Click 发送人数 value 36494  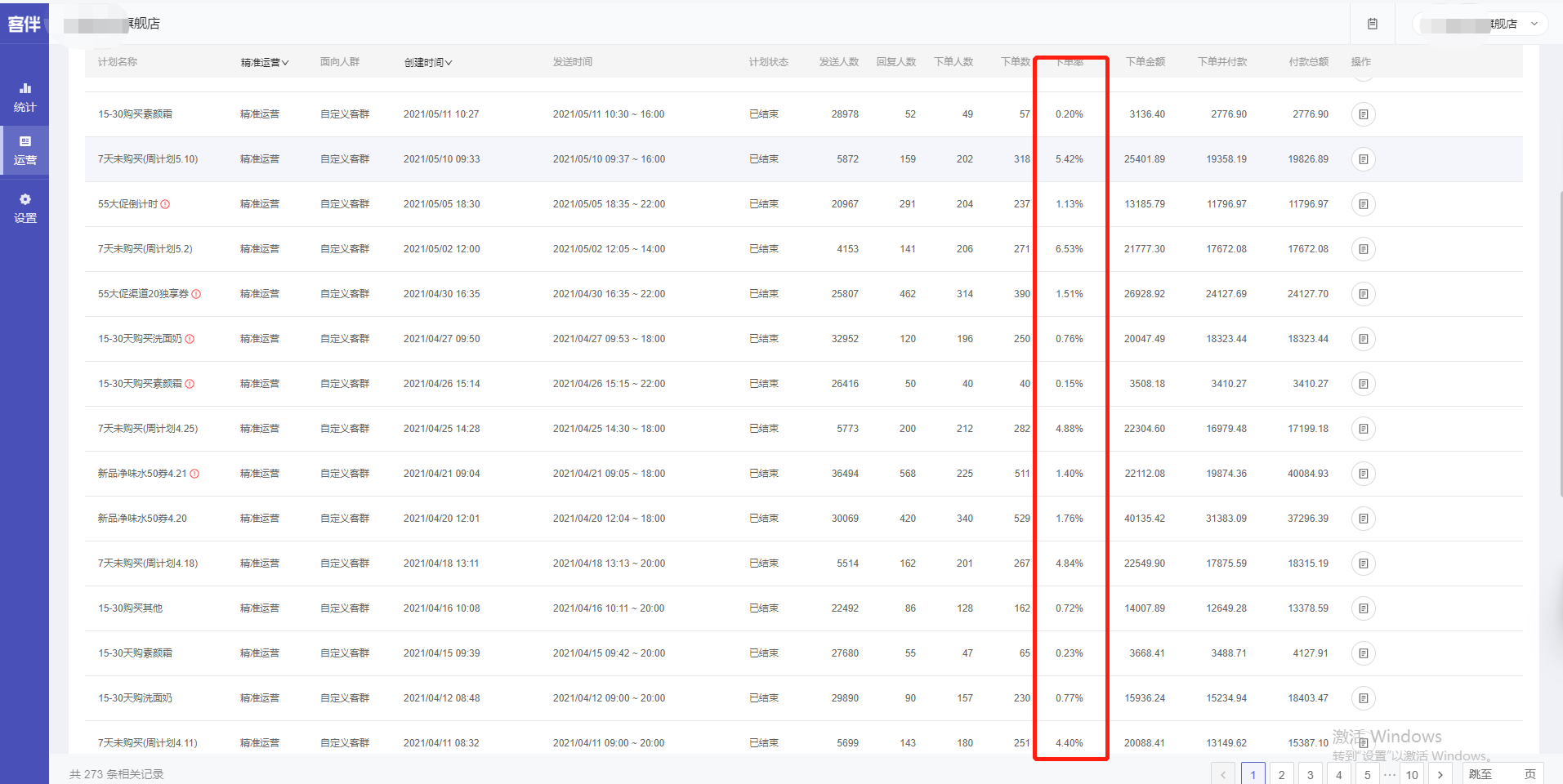click(845, 474)
